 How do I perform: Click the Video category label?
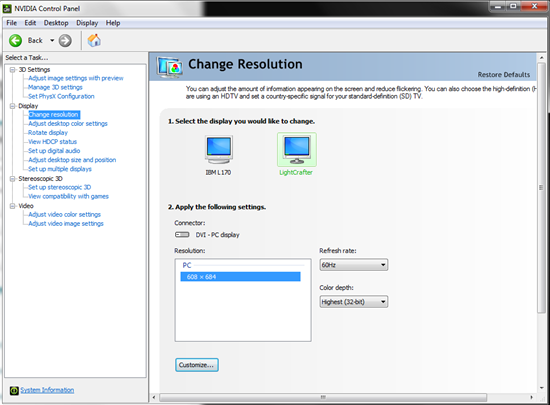click(x=26, y=206)
